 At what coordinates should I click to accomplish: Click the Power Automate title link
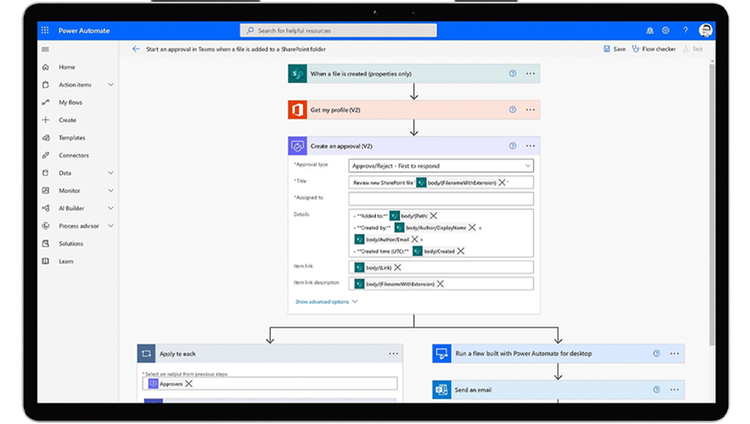[84, 30]
